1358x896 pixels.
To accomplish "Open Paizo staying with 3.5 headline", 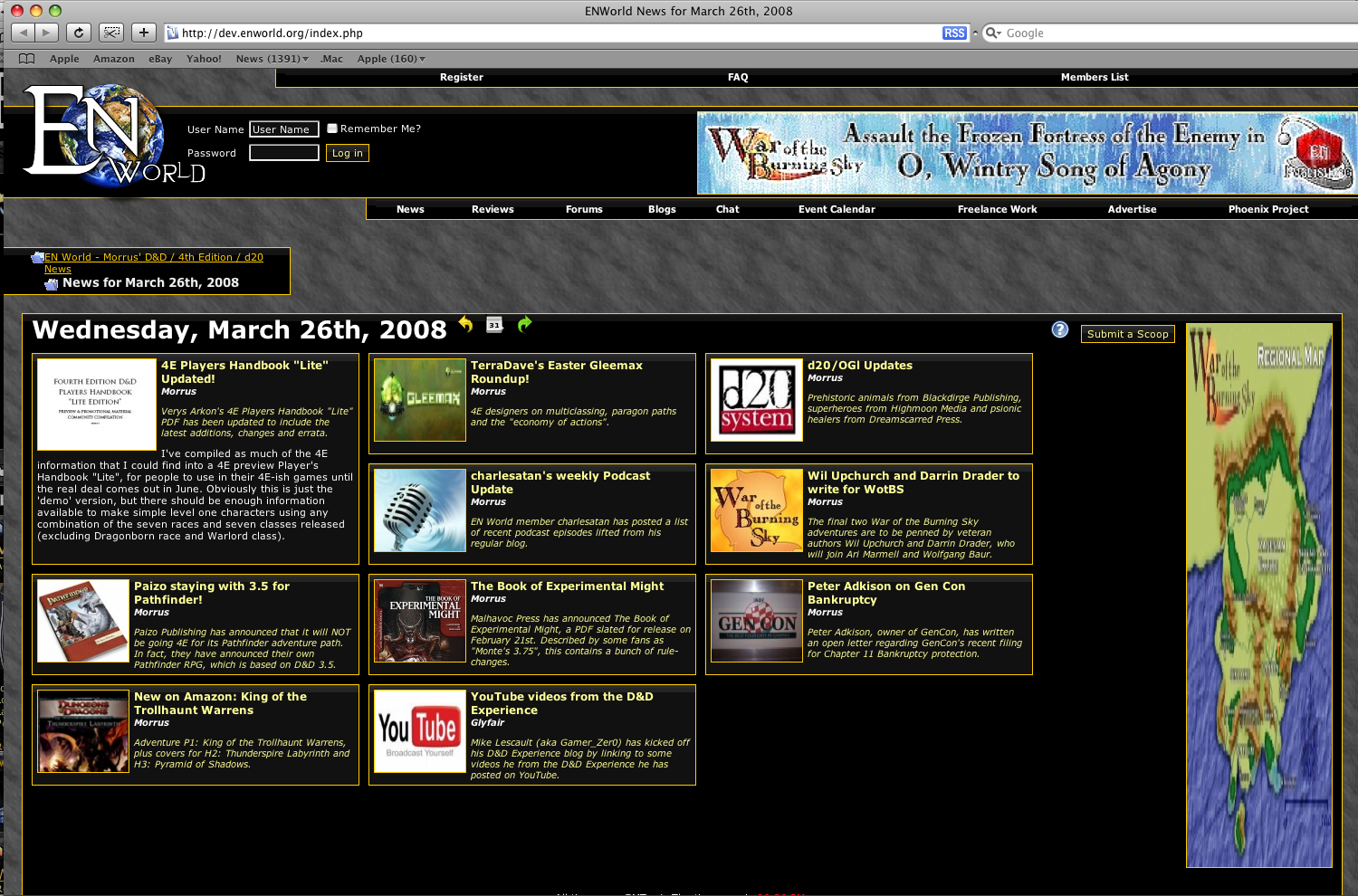I will click(x=212, y=593).
